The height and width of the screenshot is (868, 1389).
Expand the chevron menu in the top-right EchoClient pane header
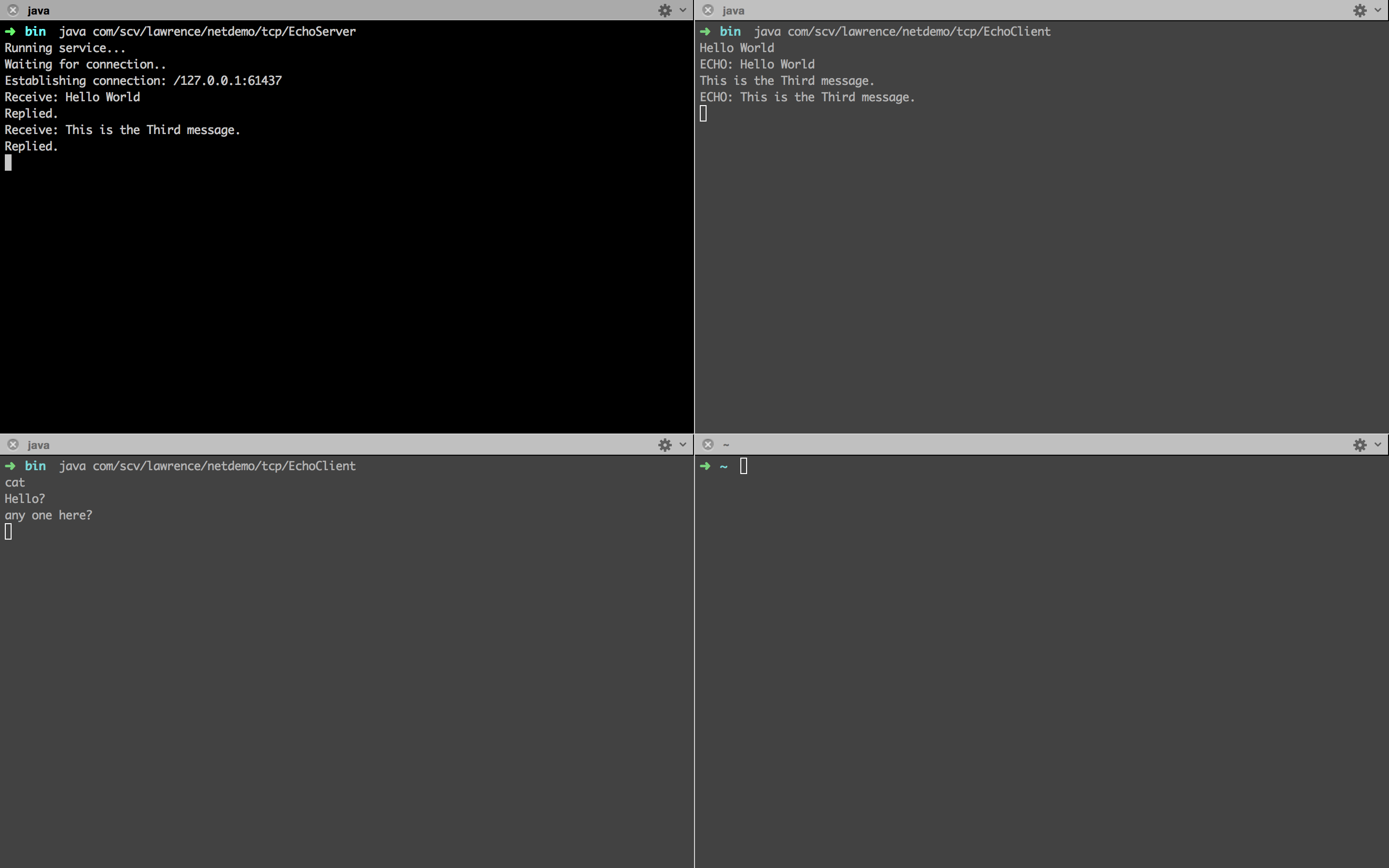[1378, 10]
